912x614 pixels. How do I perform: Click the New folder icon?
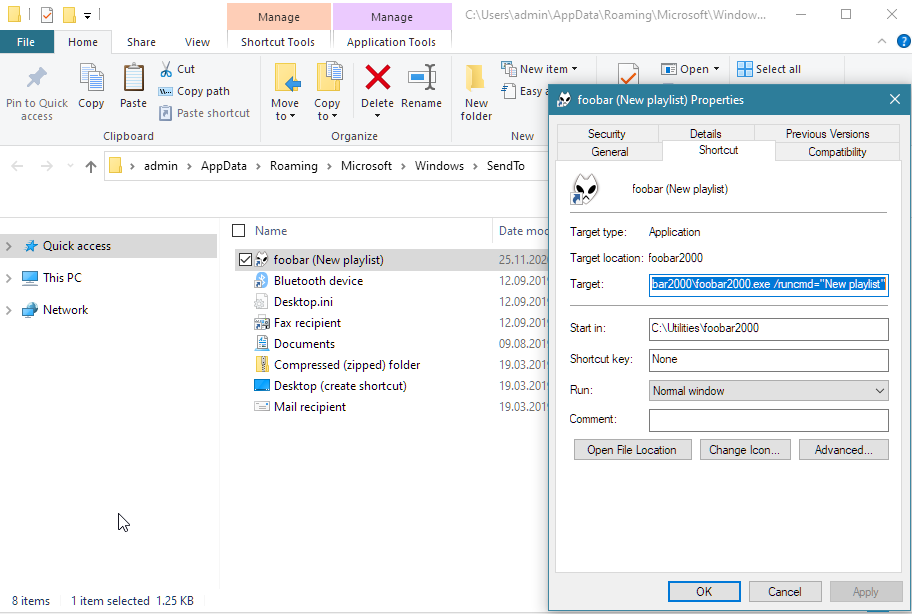pyautogui.click(x=476, y=78)
